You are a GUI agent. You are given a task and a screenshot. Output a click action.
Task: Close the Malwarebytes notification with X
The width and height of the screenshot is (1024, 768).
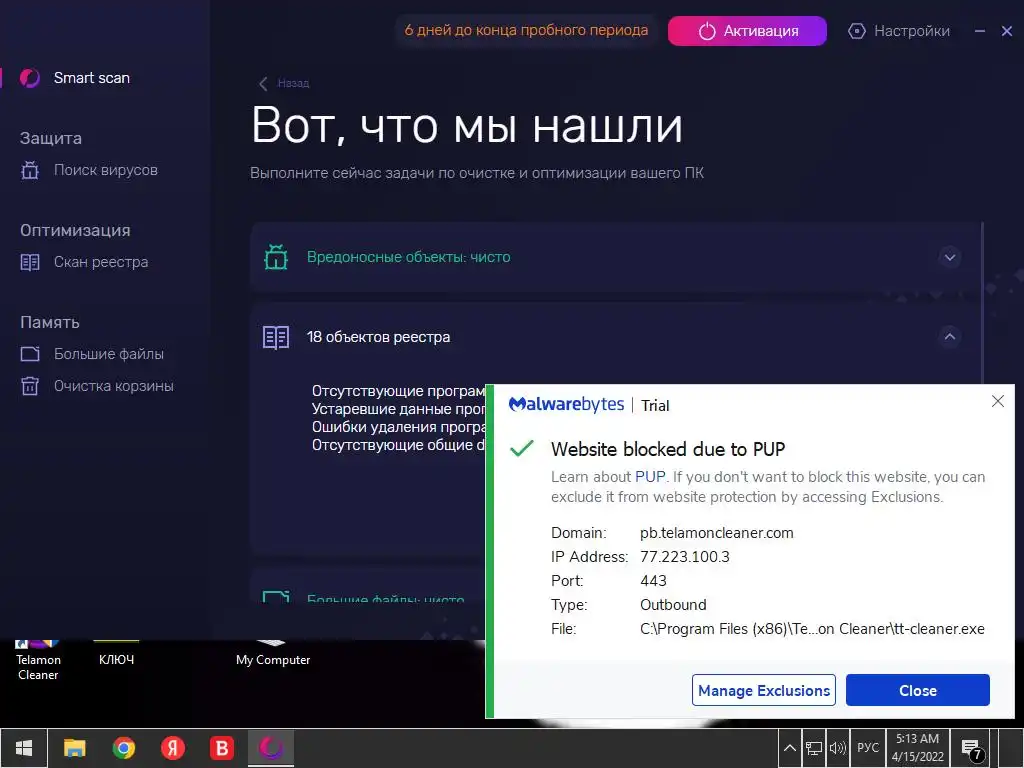click(x=997, y=401)
